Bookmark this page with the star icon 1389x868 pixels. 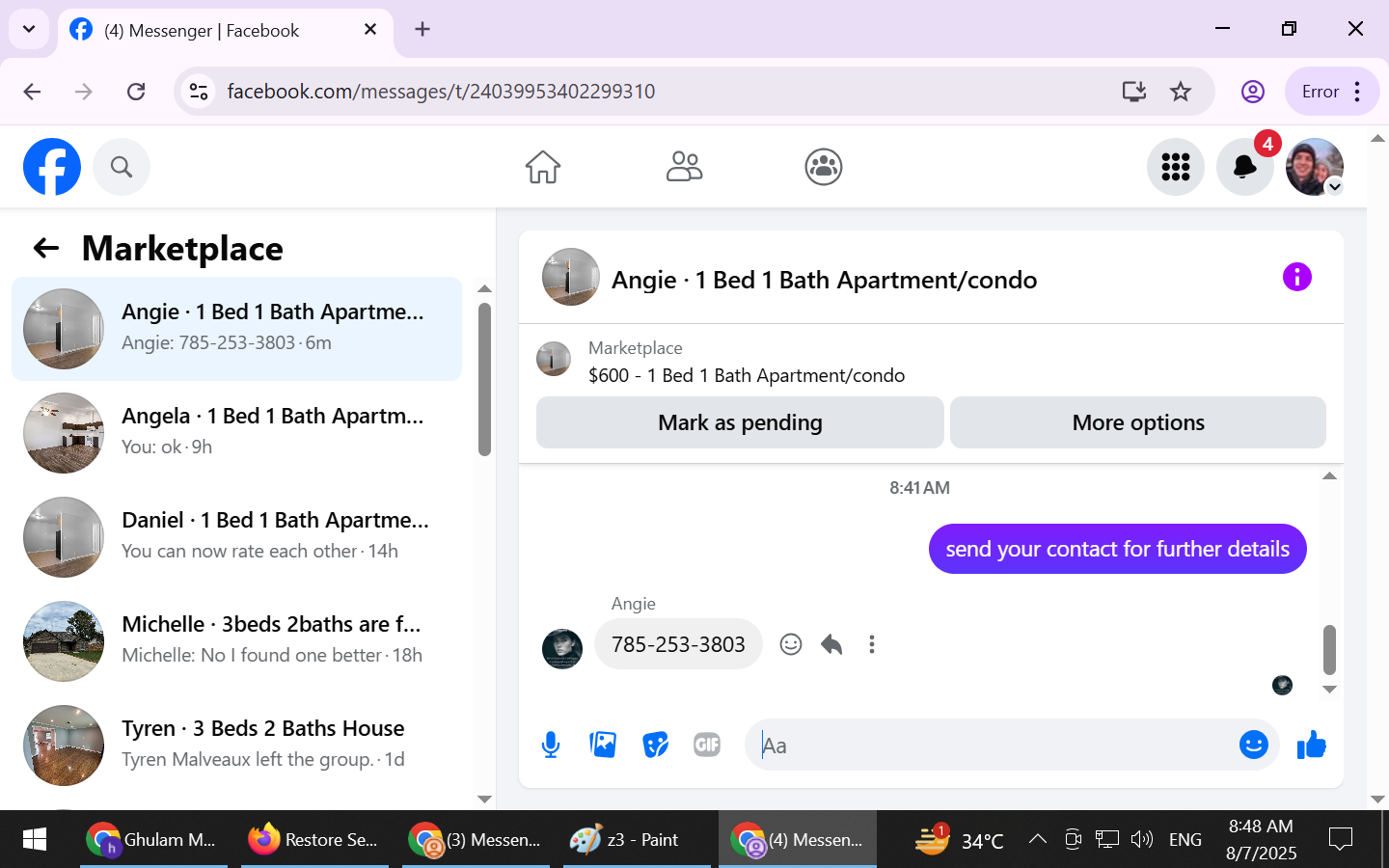pyautogui.click(x=1181, y=92)
